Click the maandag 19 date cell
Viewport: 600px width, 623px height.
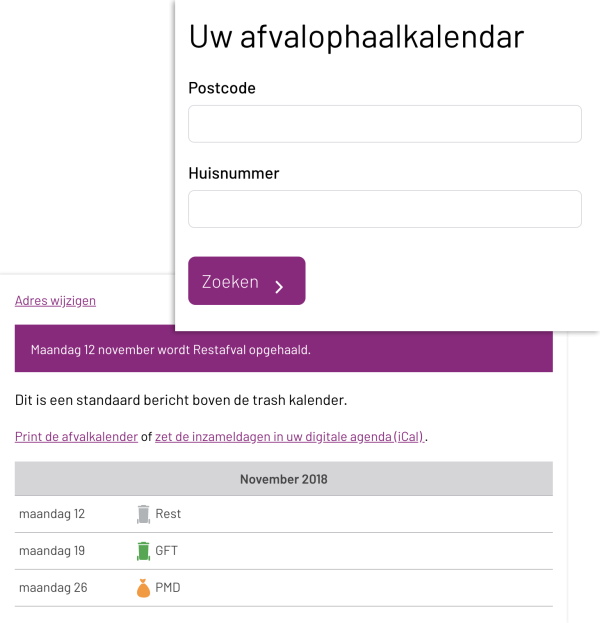[52, 551]
